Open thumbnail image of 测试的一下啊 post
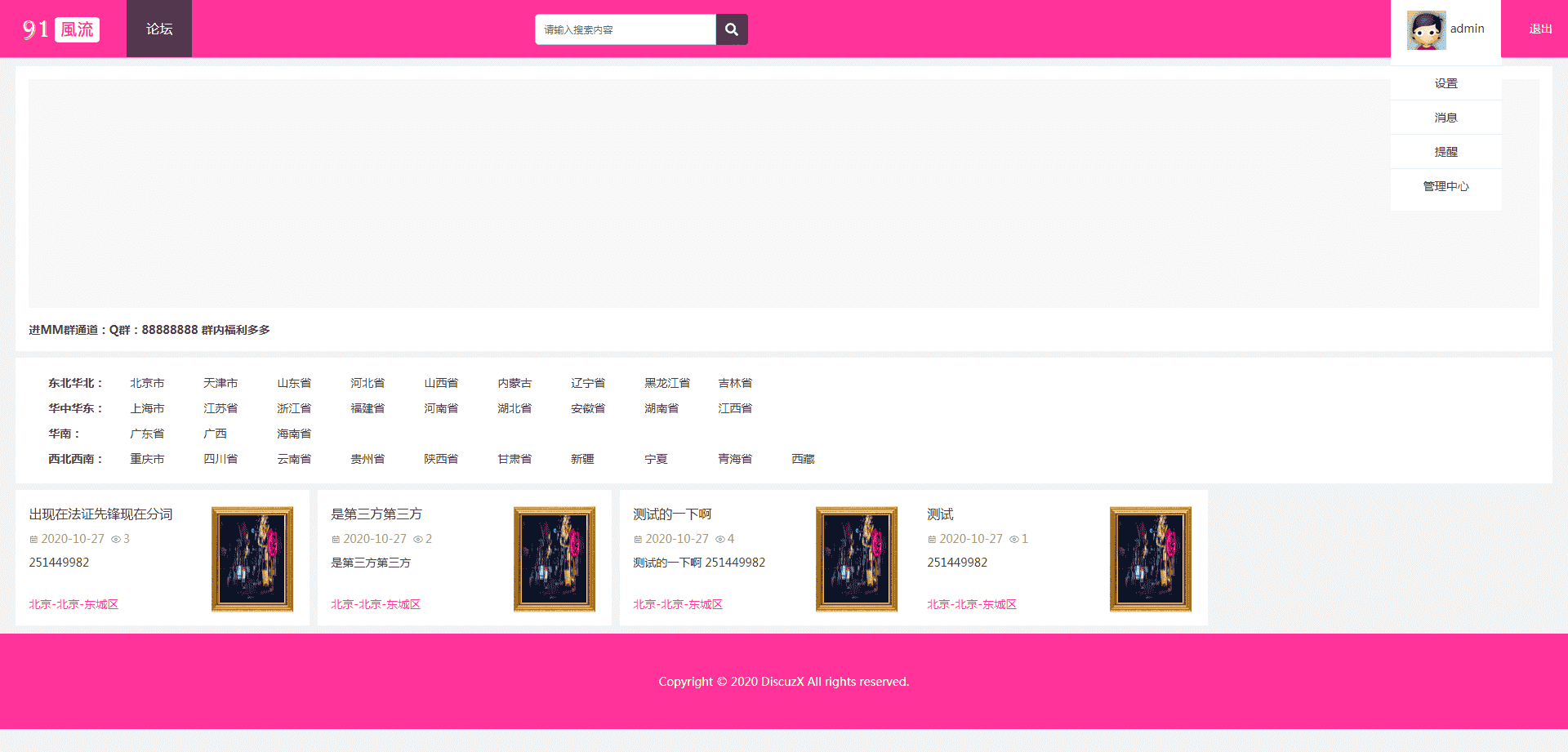The image size is (1568, 752). [x=856, y=558]
